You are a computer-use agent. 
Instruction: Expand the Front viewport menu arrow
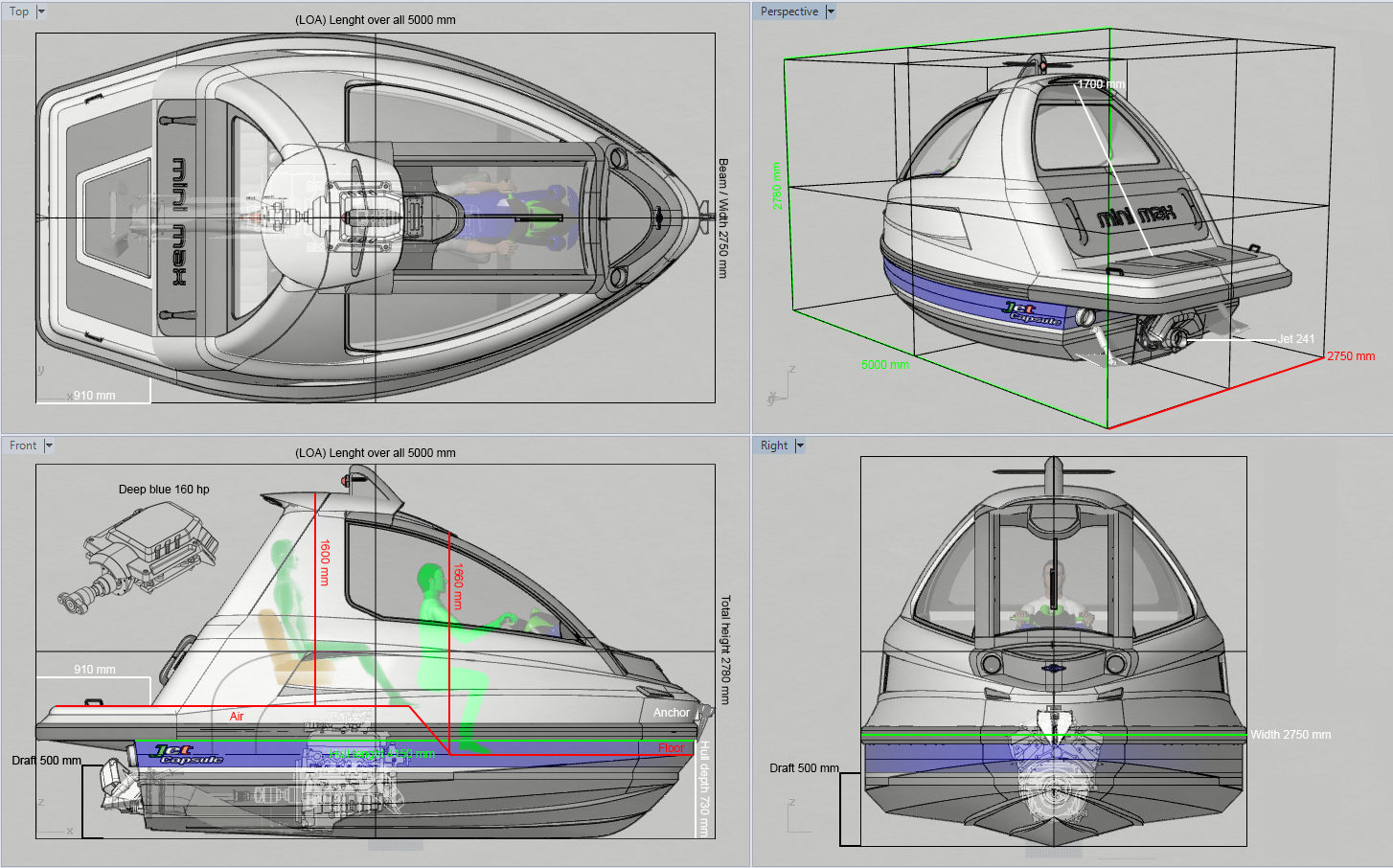tap(49, 445)
